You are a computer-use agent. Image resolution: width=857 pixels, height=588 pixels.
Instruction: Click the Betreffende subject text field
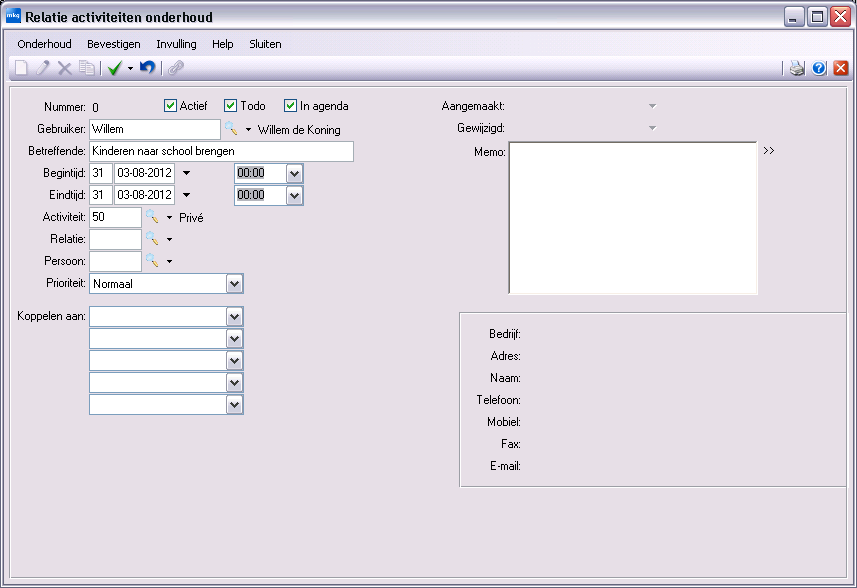[221, 151]
